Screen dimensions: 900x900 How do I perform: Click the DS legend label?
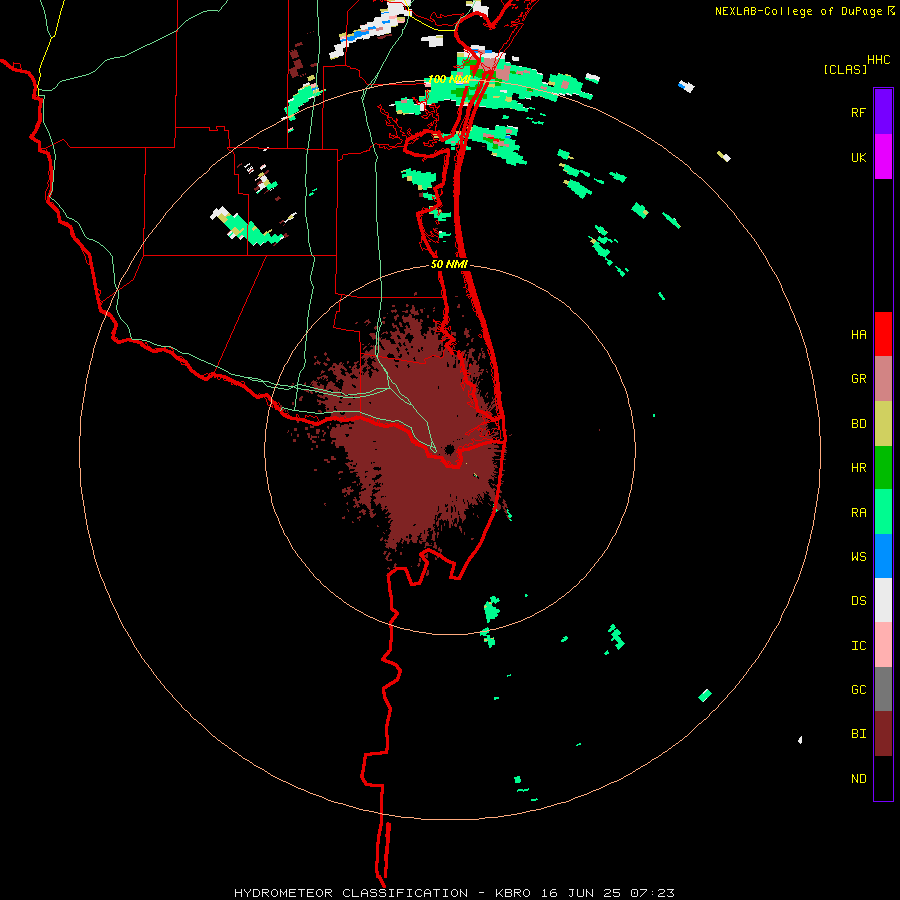[x=858, y=600]
